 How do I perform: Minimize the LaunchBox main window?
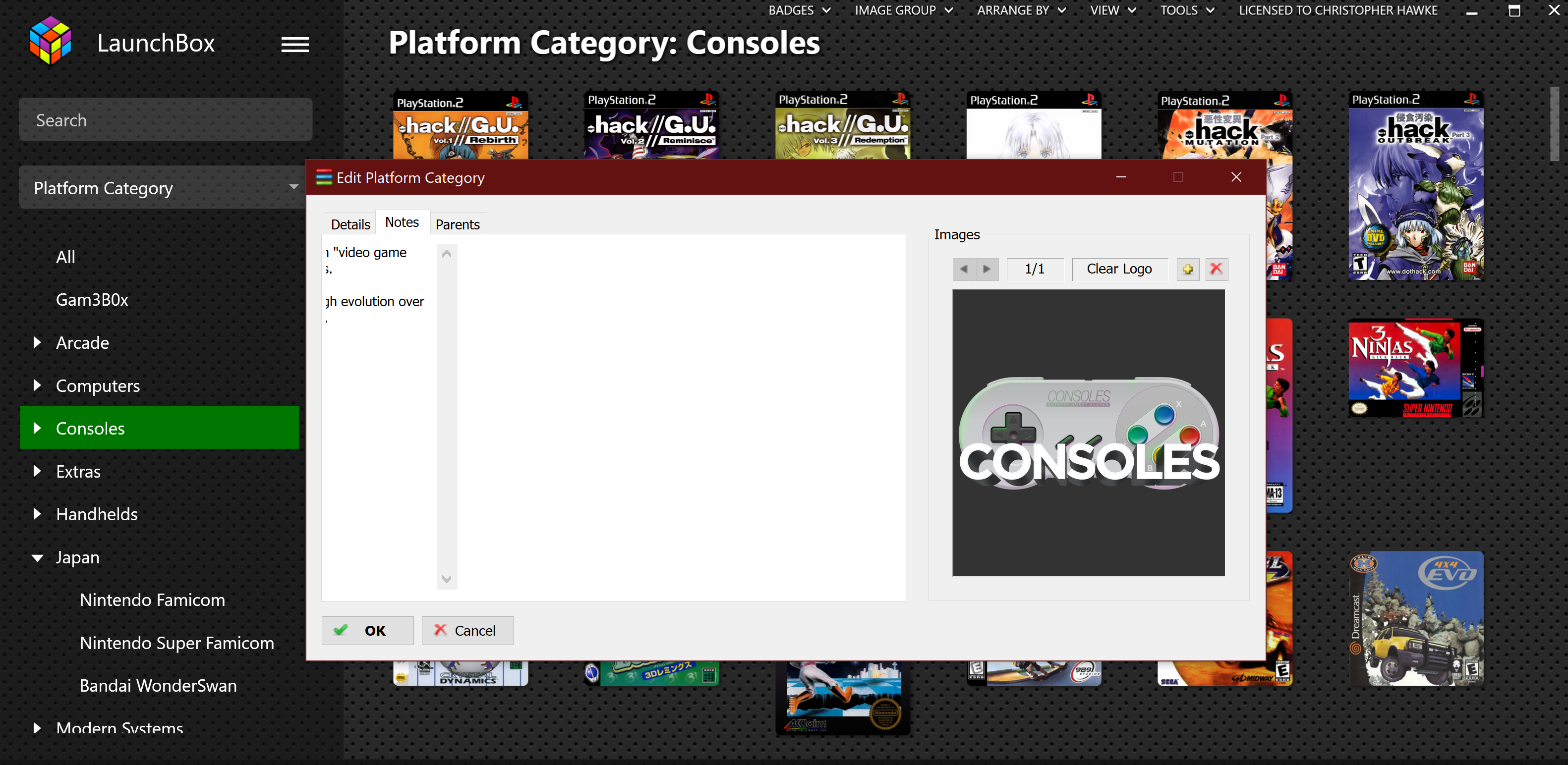point(1472,11)
